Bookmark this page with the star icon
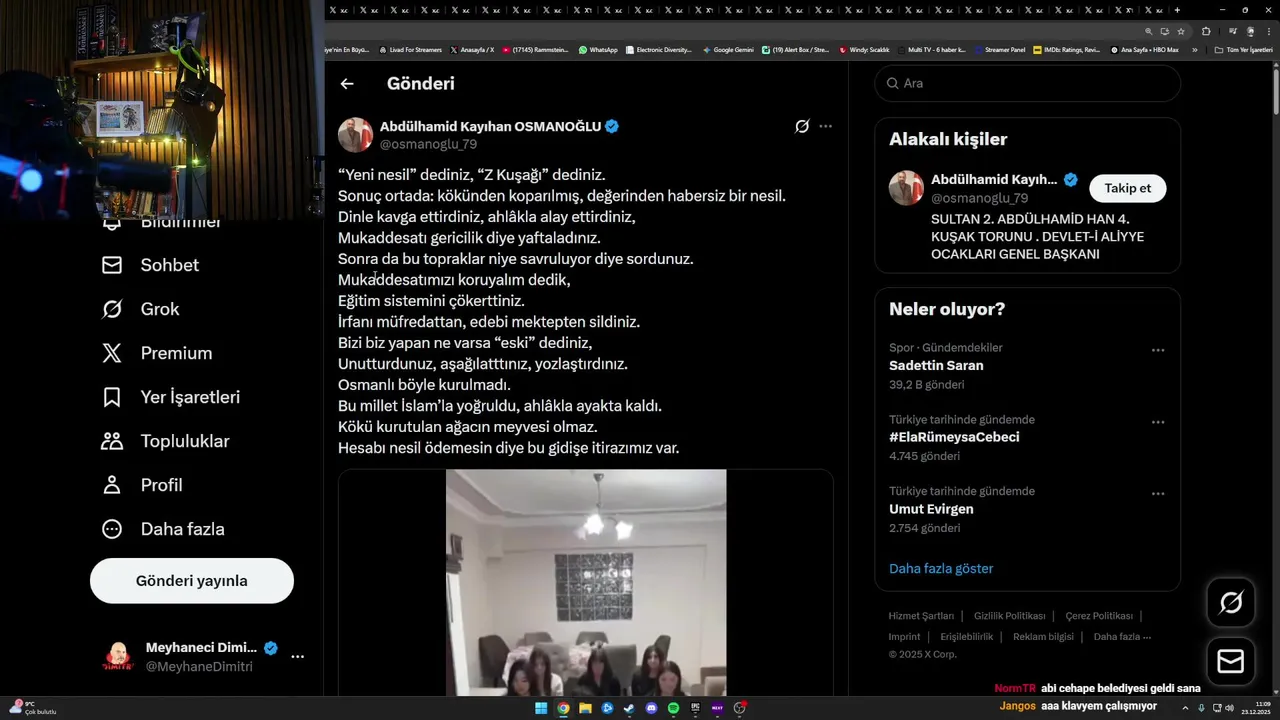1280x720 pixels. pyautogui.click(x=1181, y=31)
